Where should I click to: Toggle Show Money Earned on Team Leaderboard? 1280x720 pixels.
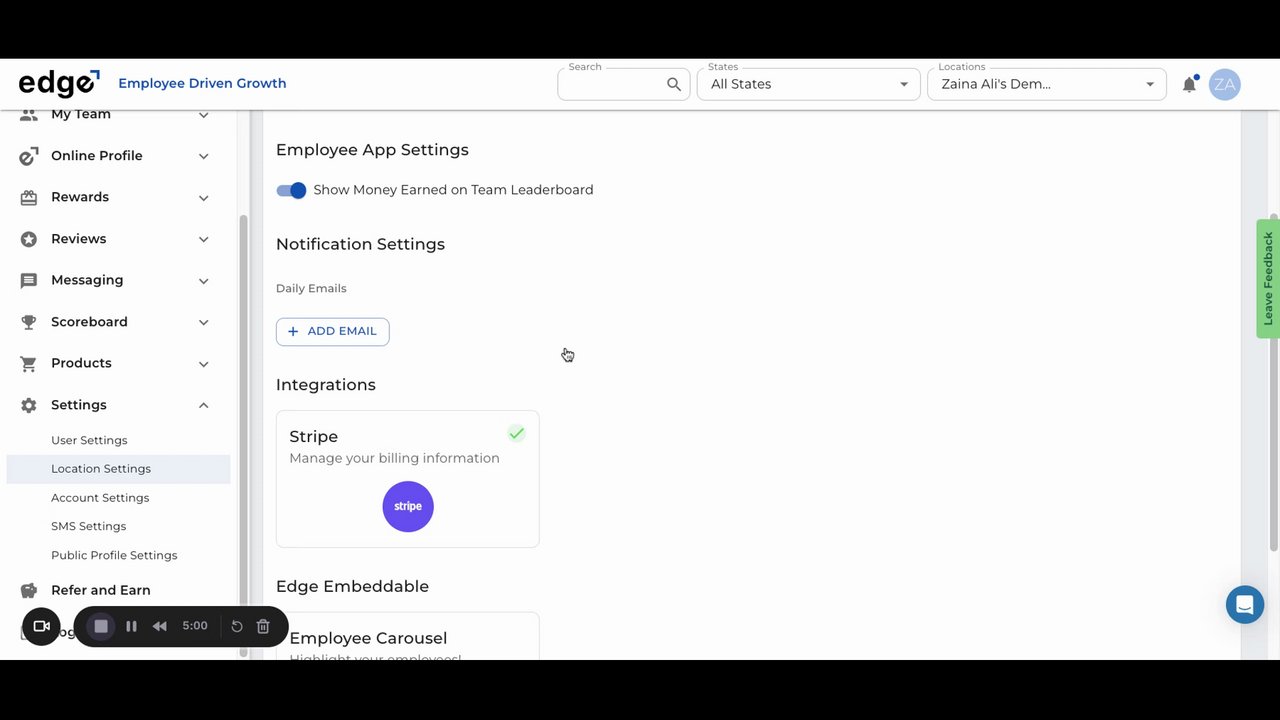[x=292, y=190]
